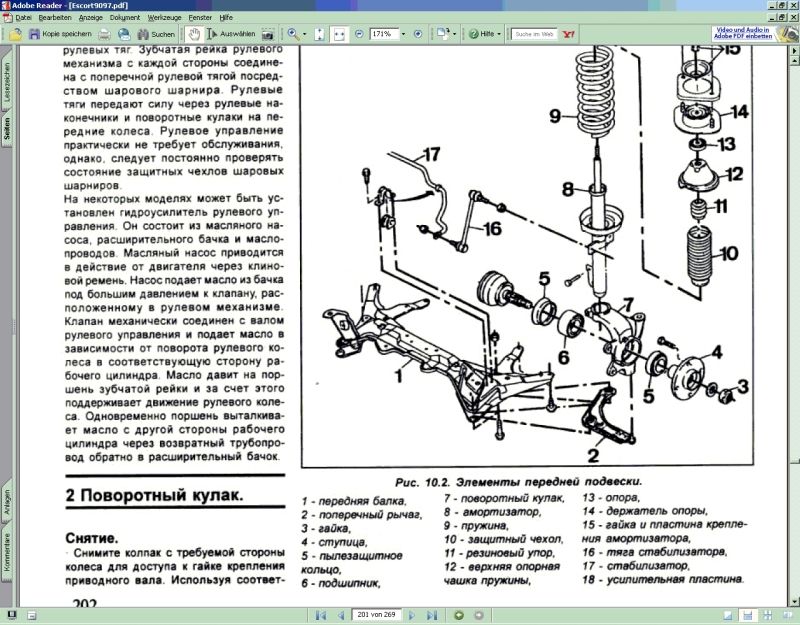Open the rotate view dropdown arrow
This screenshot has height=625, width=800.
coord(454,34)
